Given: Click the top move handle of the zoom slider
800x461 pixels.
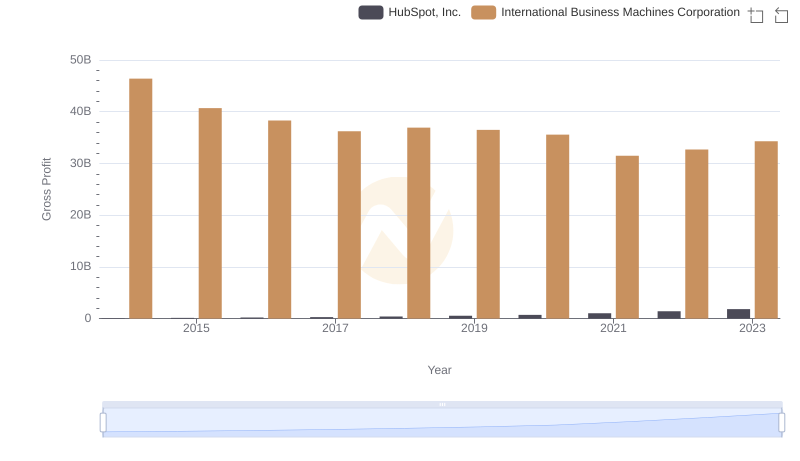Looking at the screenshot, I should (x=442, y=404).
